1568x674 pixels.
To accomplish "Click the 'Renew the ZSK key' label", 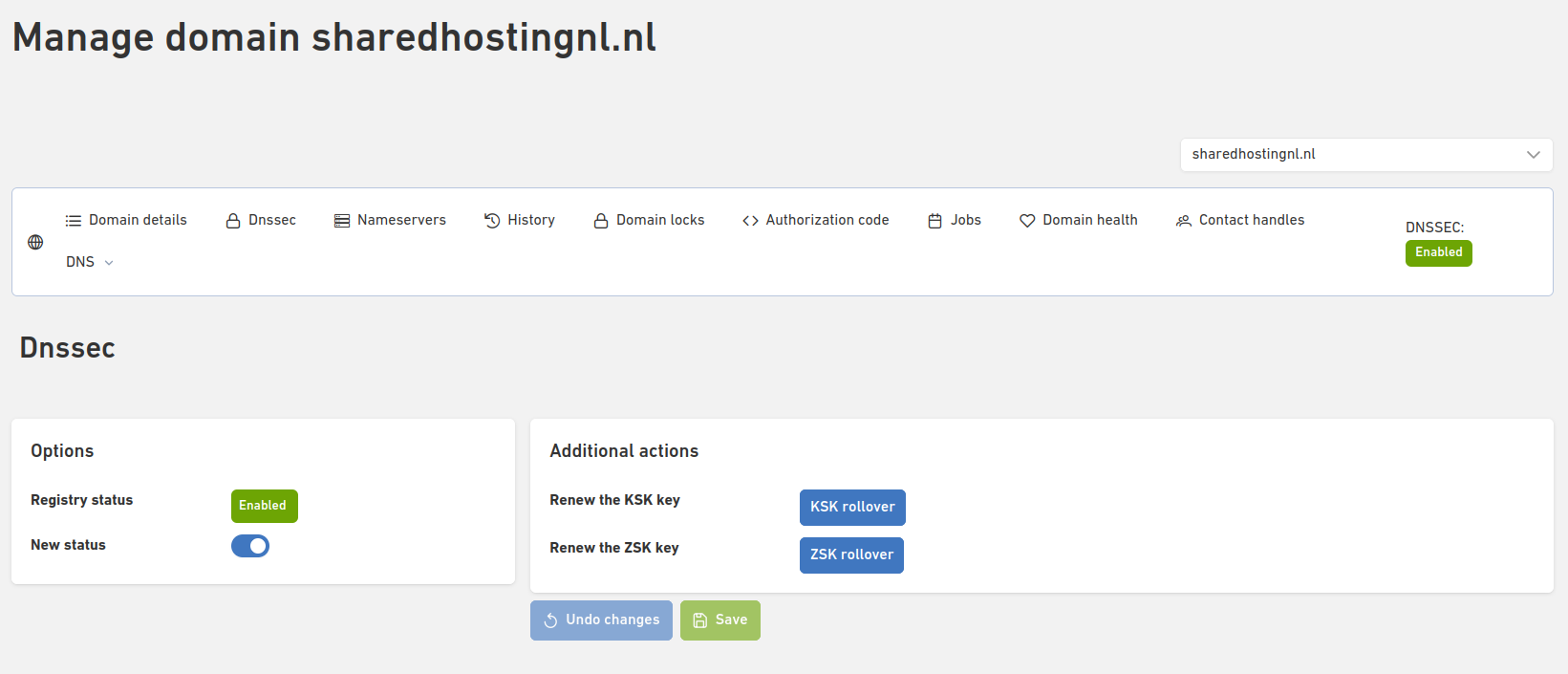I will (x=613, y=548).
